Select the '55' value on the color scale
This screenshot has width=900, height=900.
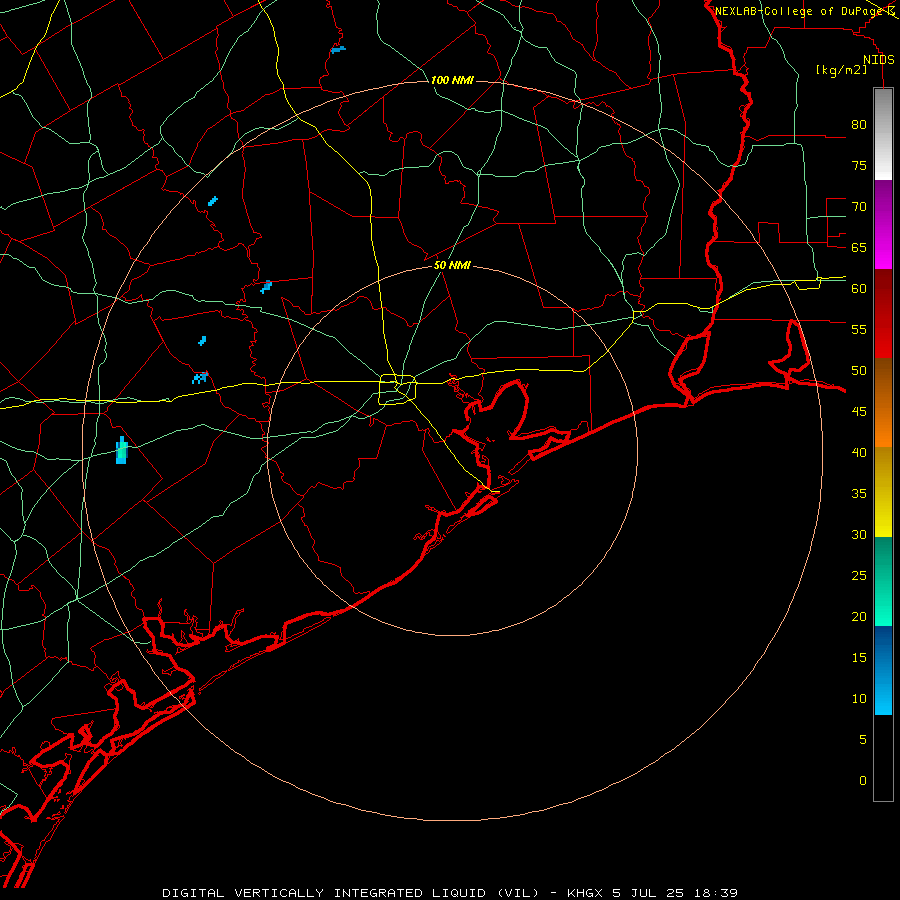coord(859,329)
